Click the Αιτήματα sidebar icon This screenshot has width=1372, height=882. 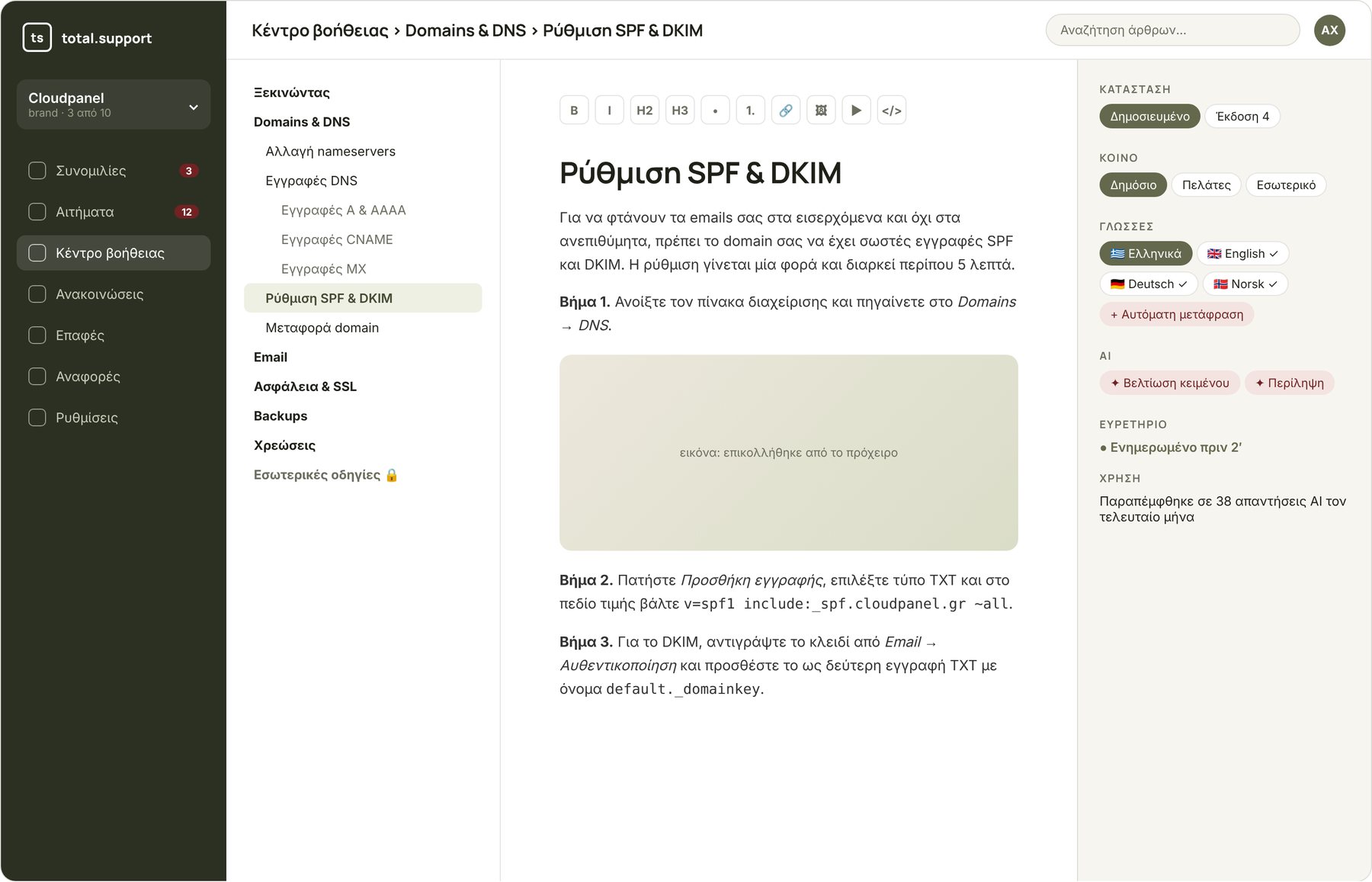(37, 212)
